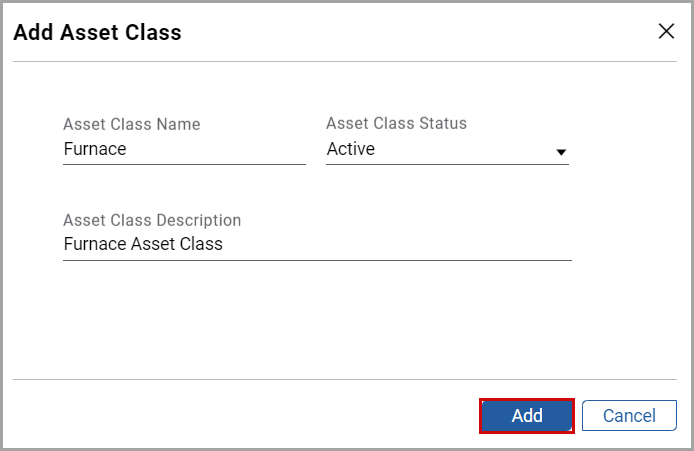Click the Asset Class Description label
The width and height of the screenshot is (694, 451).
pyautogui.click(x=152, y=220)
